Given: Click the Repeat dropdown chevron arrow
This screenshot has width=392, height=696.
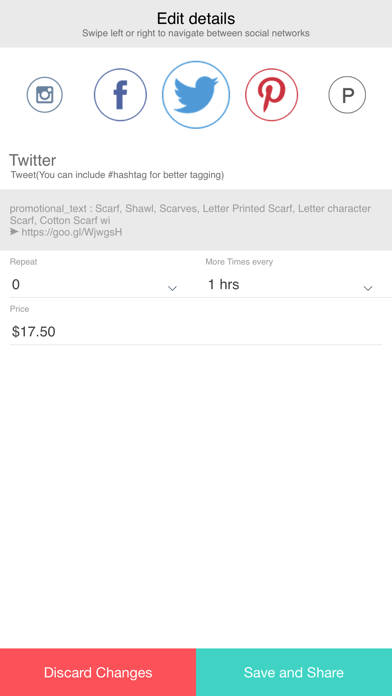Looking at the screenshot, I should 172,289.
